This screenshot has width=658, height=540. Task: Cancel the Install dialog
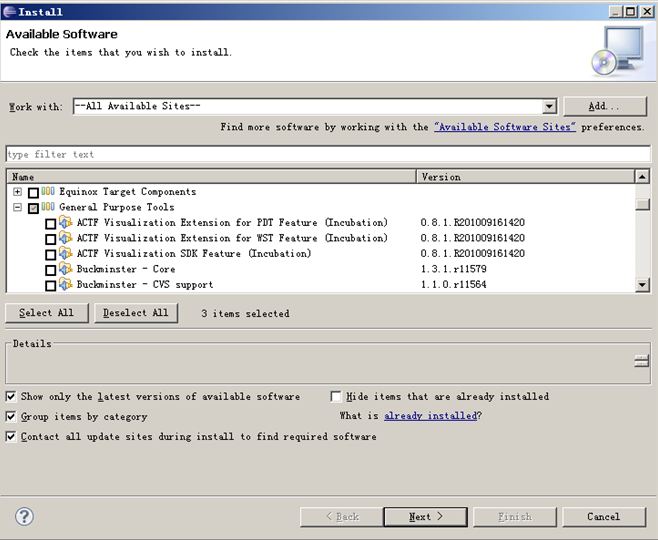[x=603, y=517]
